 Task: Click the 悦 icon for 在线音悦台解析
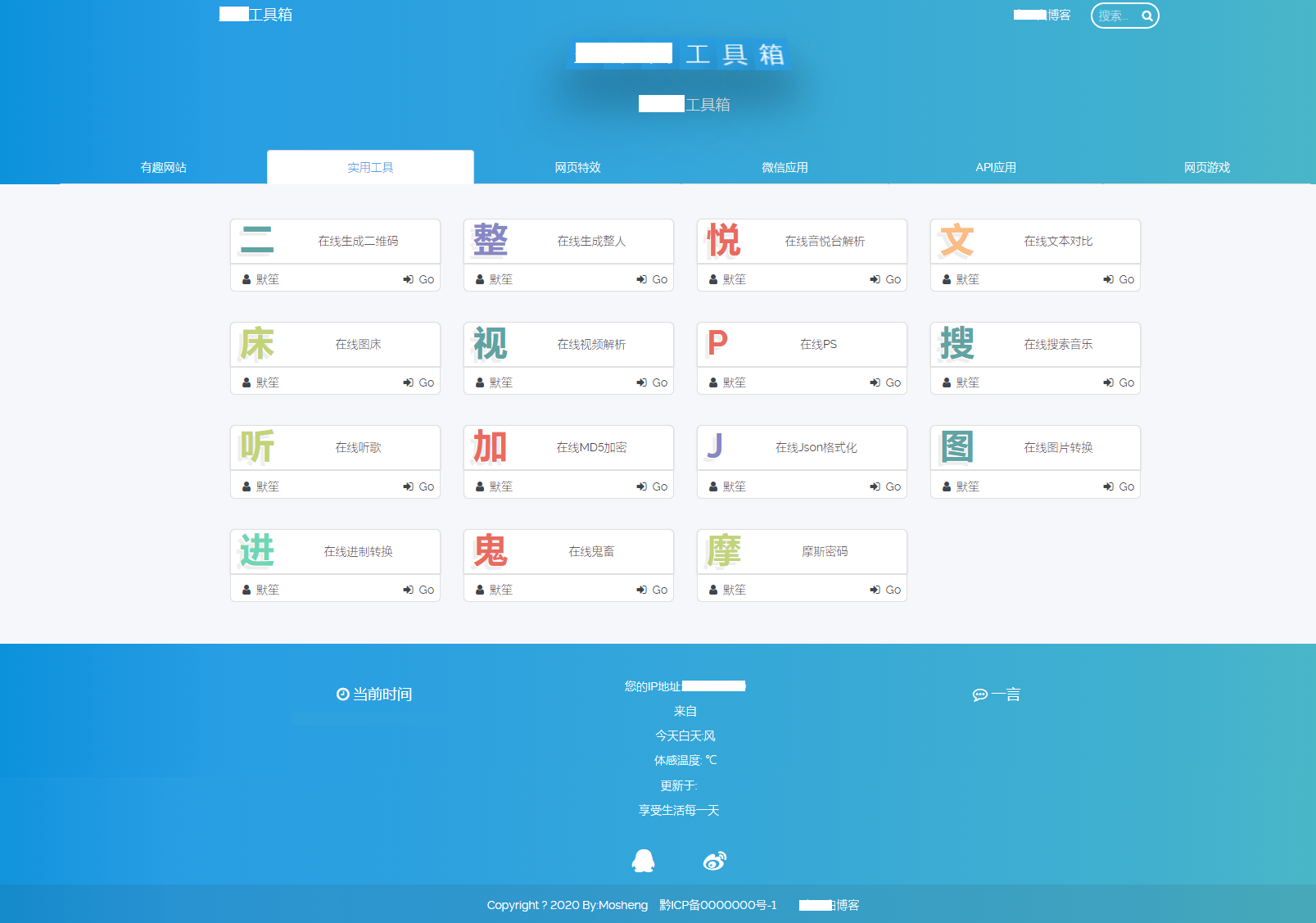tap(724, 240)
